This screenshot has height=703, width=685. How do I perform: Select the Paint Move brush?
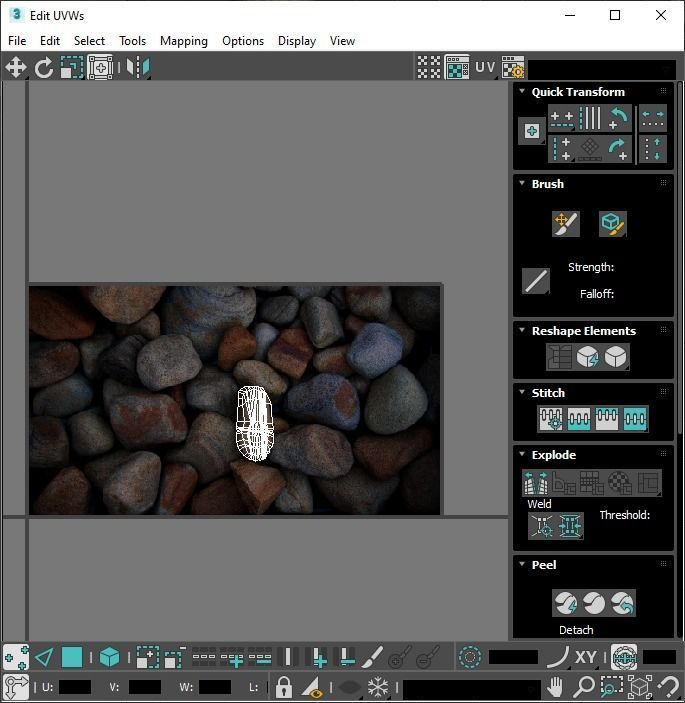point(566,223)
